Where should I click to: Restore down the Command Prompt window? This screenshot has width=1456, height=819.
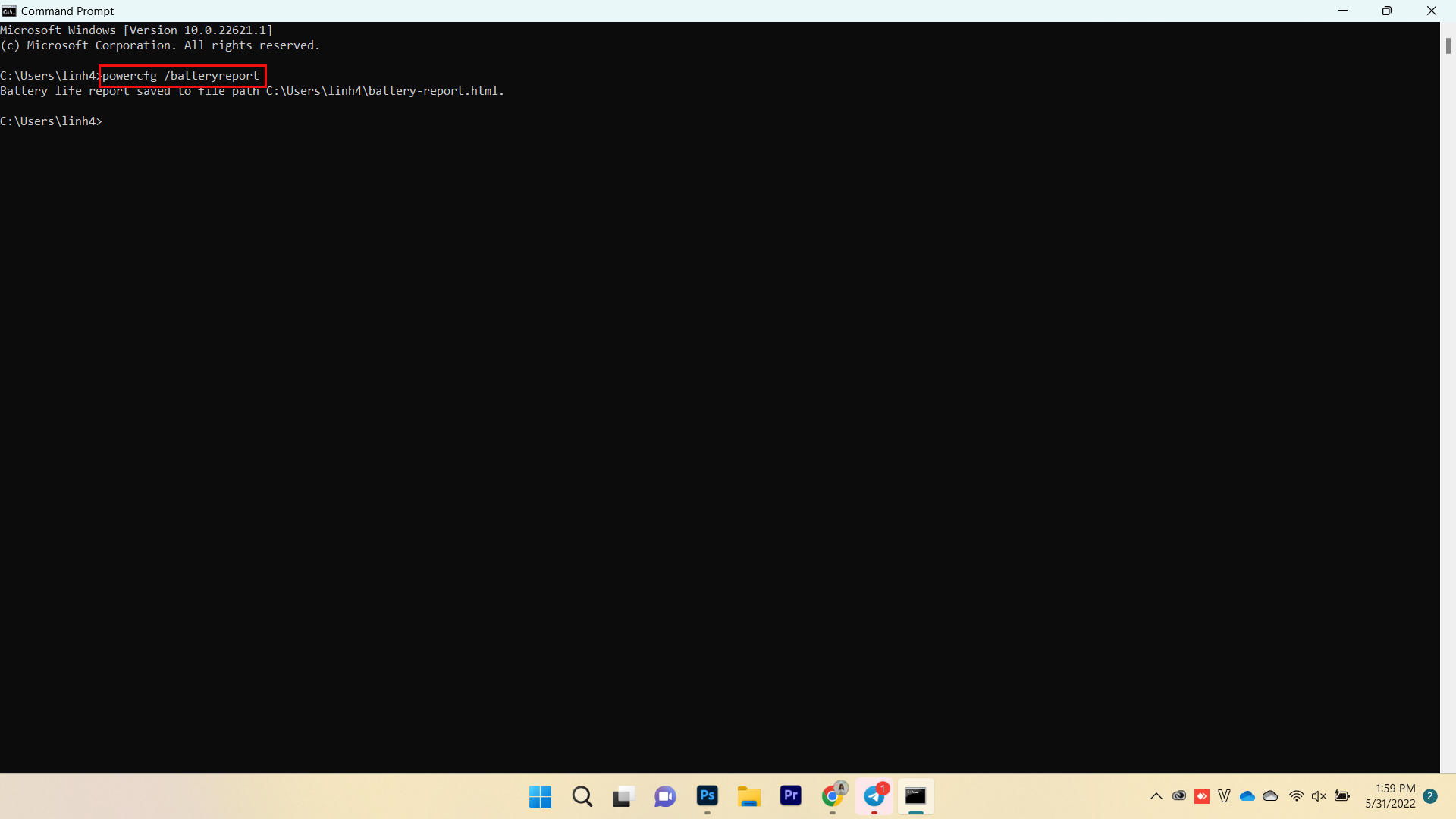point(1387,11)
